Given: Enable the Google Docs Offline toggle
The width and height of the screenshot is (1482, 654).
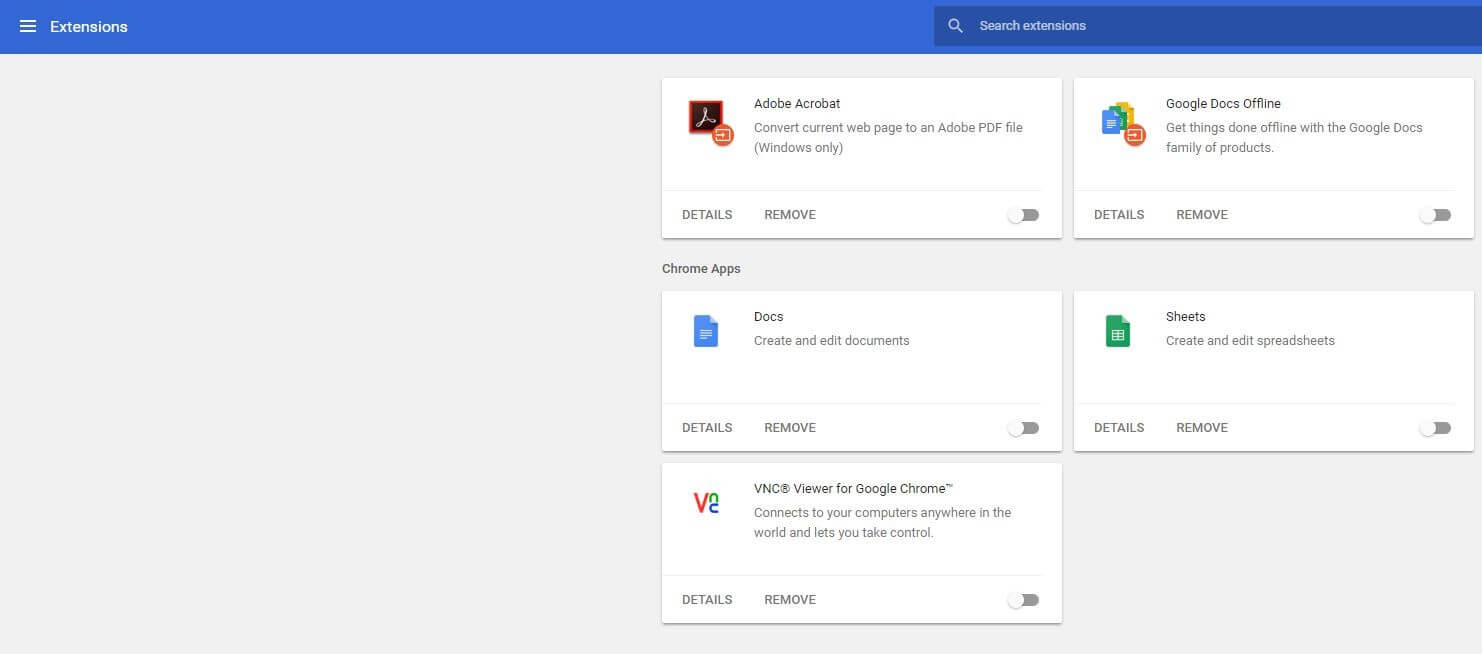Looking at the screenshot, I should pyautogui.click(x=1435, y=215).
